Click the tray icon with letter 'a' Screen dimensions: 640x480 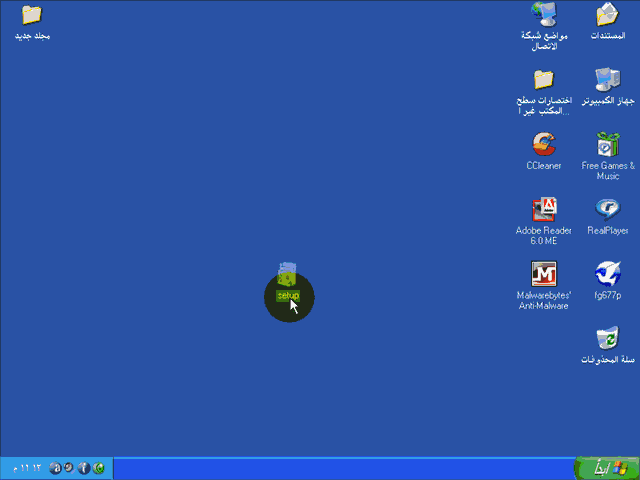[55, 468]
